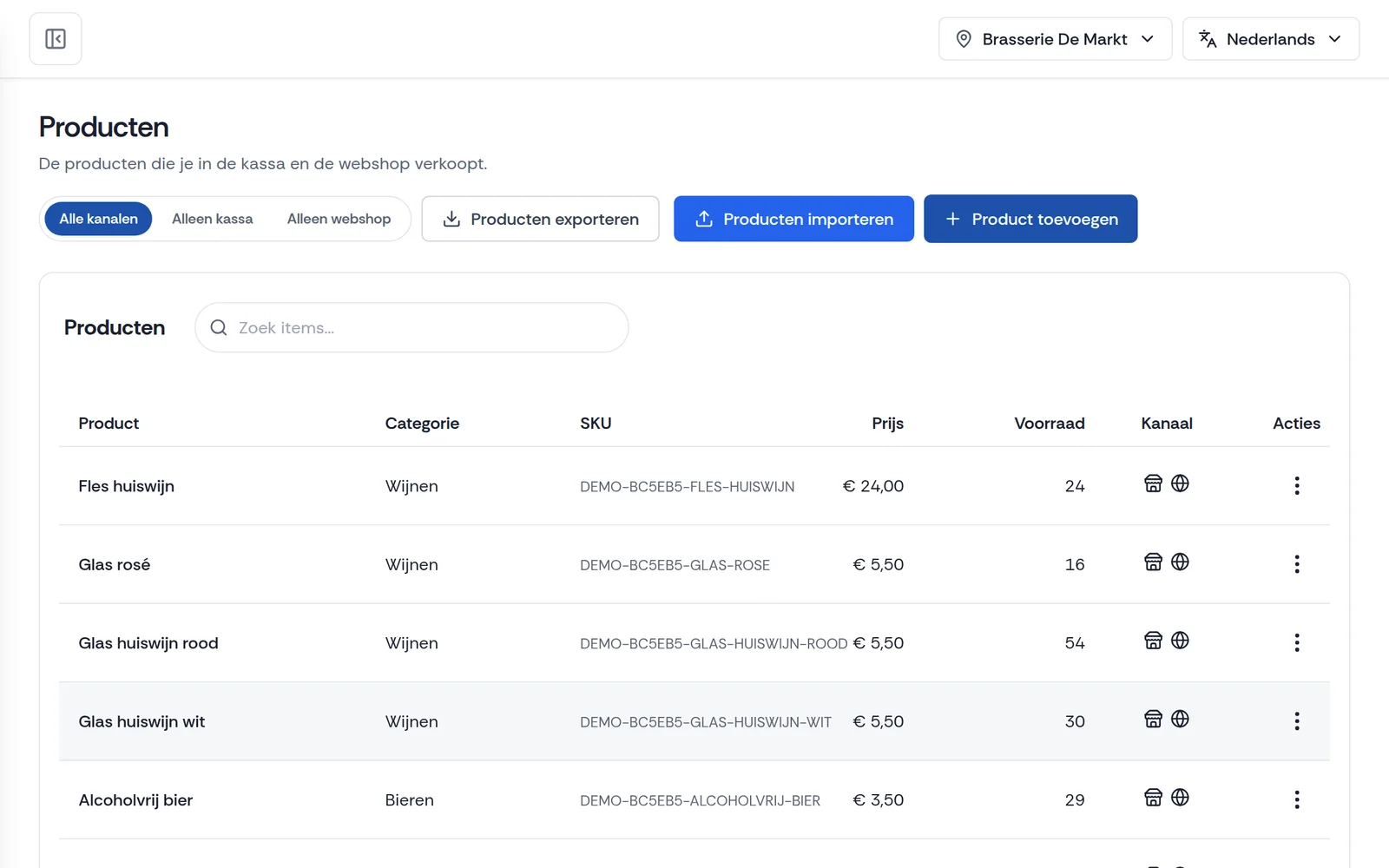Viewport: 1389px width, 868px height.
Task: Click kassa store icon for Glas rosé
Action: 1153,562
